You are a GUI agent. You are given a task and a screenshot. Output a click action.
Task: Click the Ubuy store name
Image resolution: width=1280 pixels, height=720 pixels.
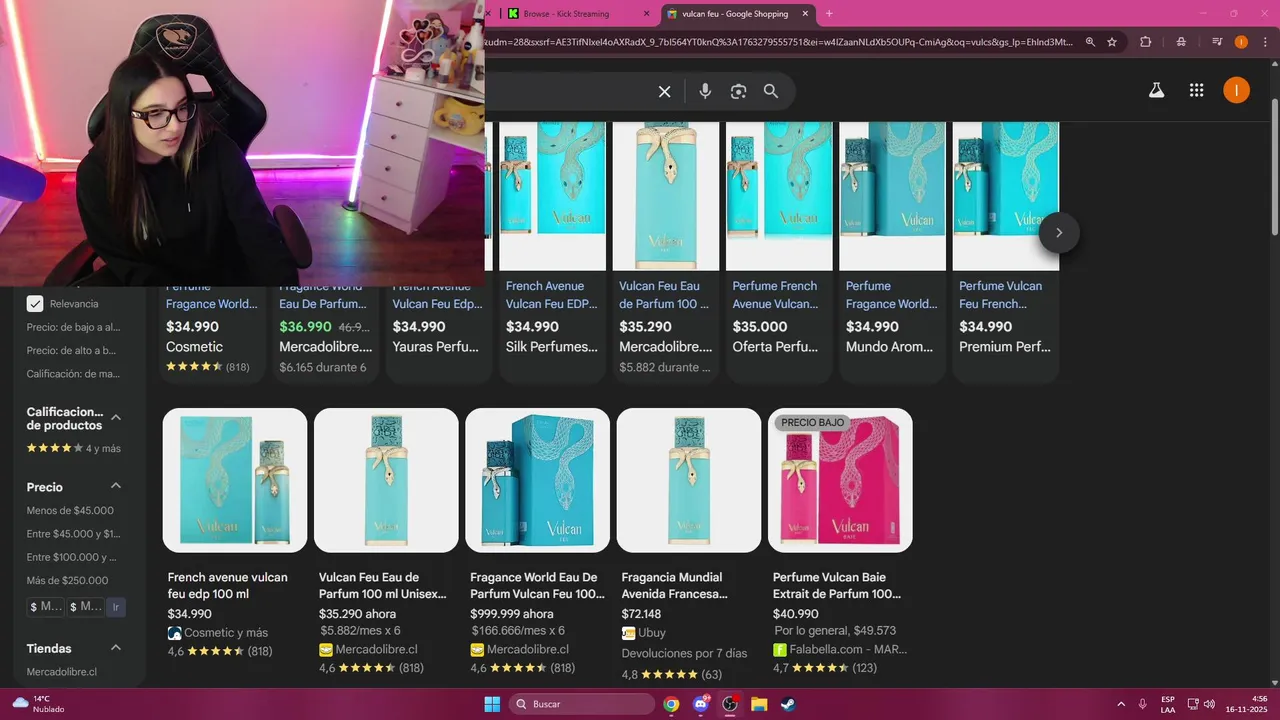coord(652,633)
